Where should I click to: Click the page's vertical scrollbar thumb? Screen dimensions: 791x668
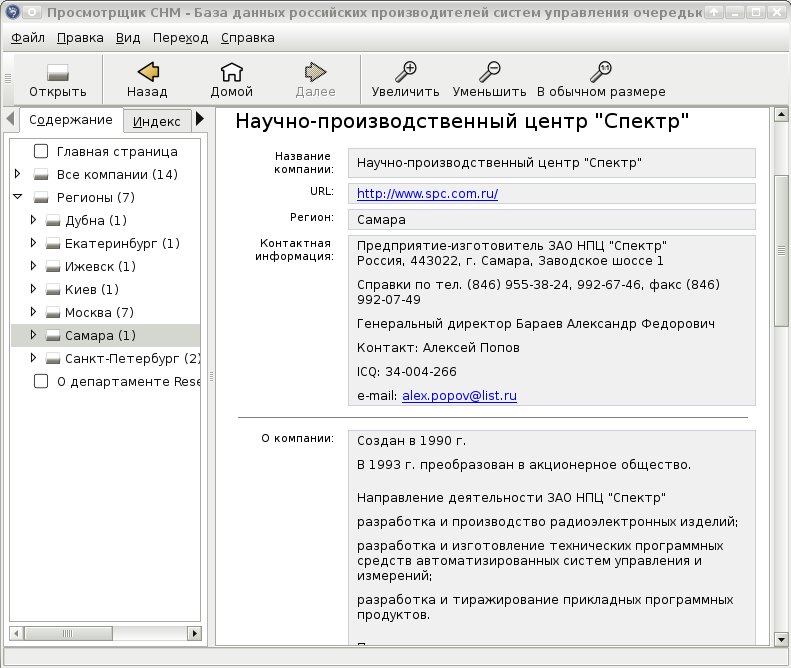point(781,250)
